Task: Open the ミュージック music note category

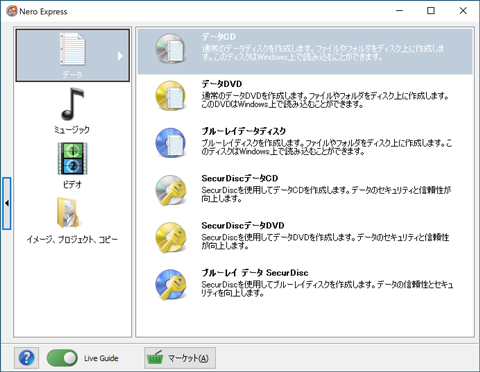Action: 72,104
